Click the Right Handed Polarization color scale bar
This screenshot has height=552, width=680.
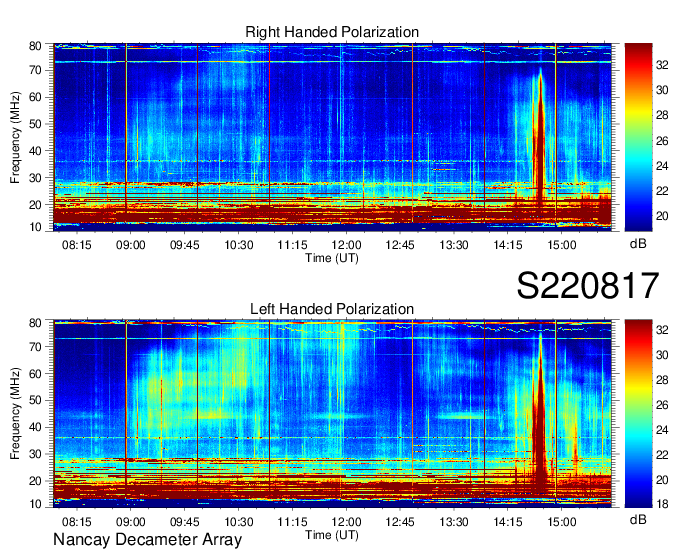tap(638, 137)
